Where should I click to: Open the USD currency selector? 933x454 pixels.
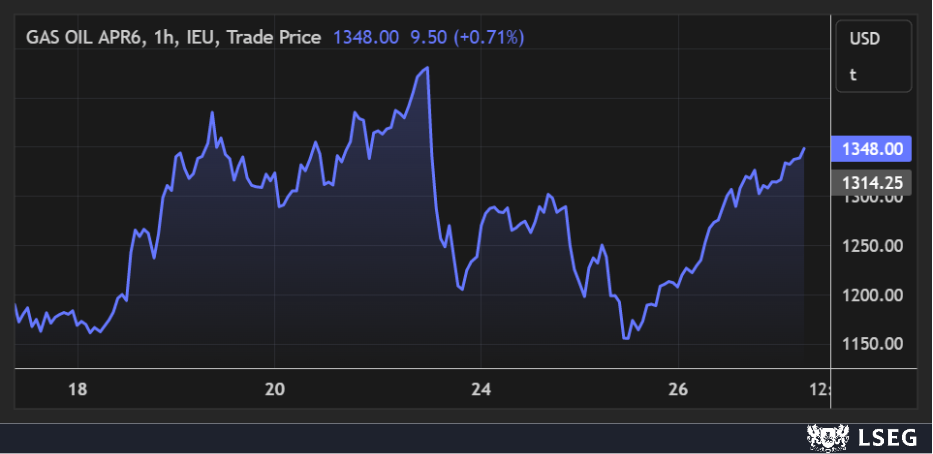pyautogui.click(x=863, y=39)
